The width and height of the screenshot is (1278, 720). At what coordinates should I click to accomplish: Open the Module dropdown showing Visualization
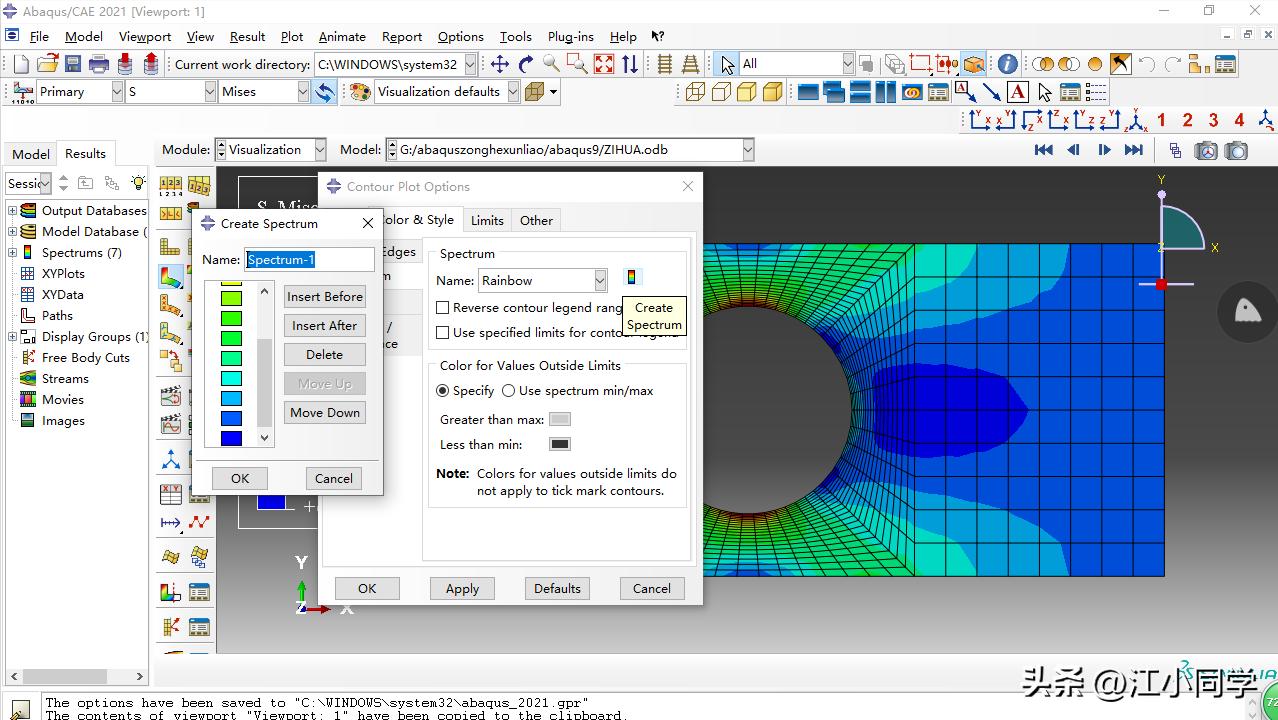pyautogui.click(x=320, y=150)
